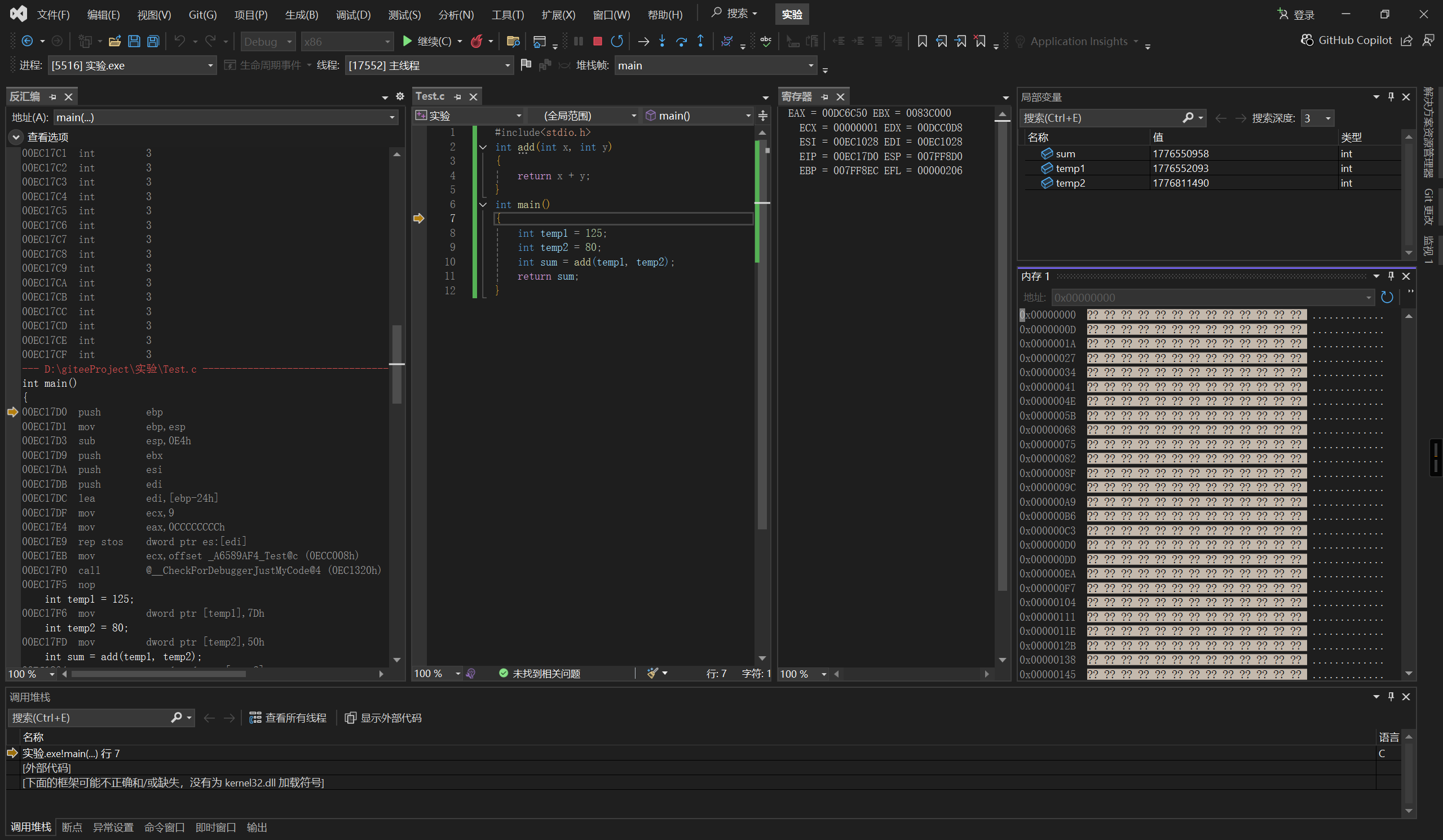Click the red Stop Debugging square

pos(597,41)
